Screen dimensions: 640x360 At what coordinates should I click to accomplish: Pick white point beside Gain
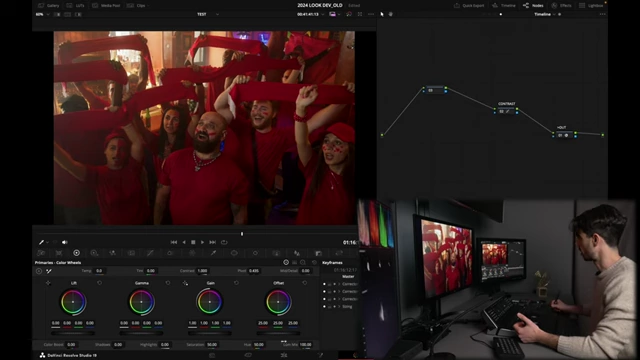tap(185, 283)
